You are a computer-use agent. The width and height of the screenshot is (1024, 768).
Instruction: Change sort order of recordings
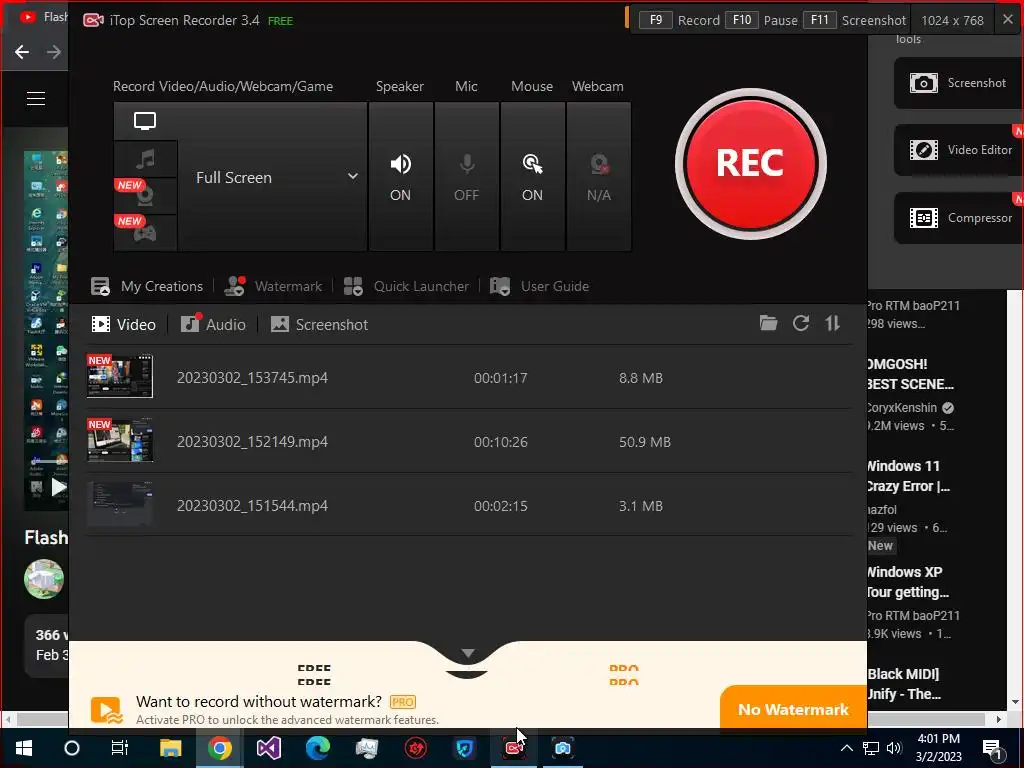coord(833,323)
